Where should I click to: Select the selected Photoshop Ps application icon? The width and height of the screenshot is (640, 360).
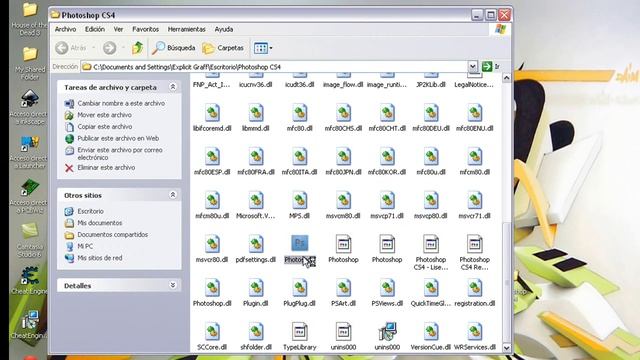(x=300, y=243)
